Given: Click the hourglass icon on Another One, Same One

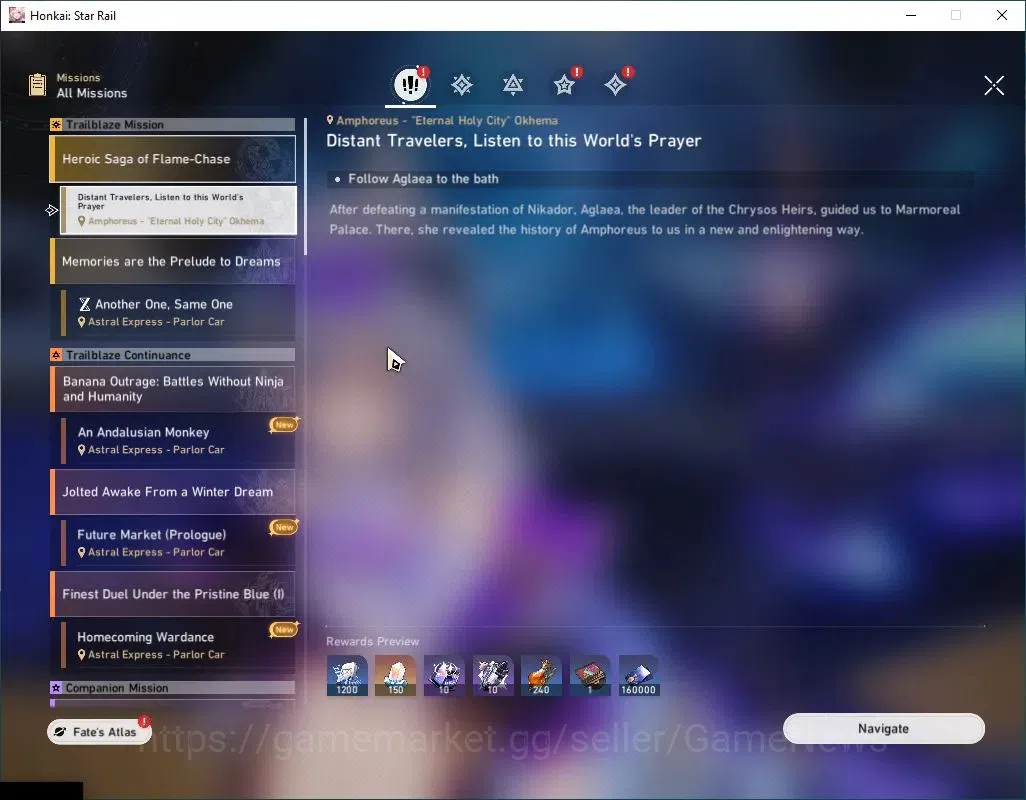Looking at the screenshot, I should pyautogui.click(x=84, y=304).
